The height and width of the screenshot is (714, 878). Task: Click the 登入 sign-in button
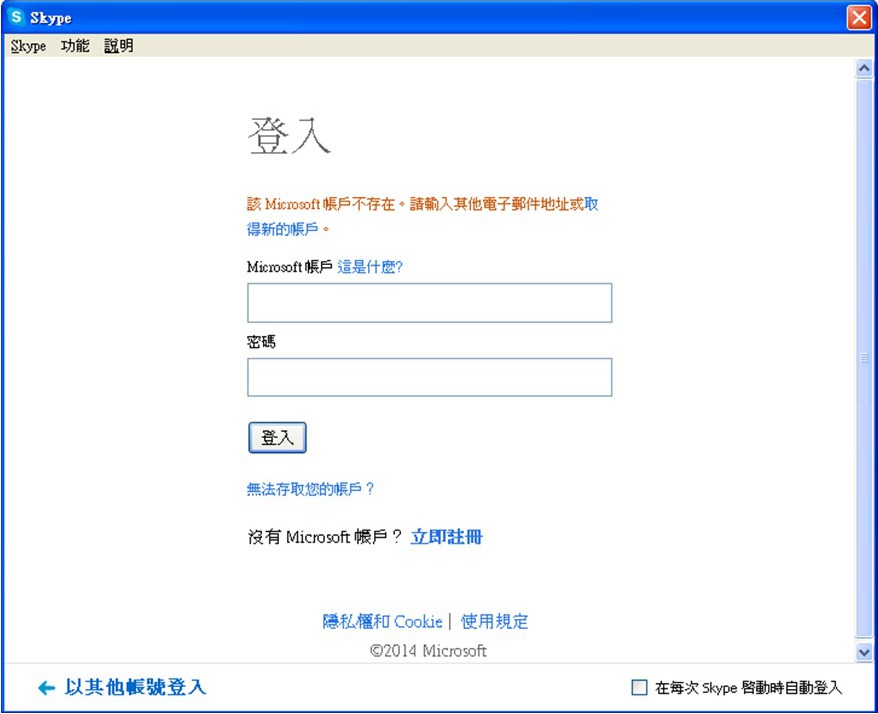(277, 437)
